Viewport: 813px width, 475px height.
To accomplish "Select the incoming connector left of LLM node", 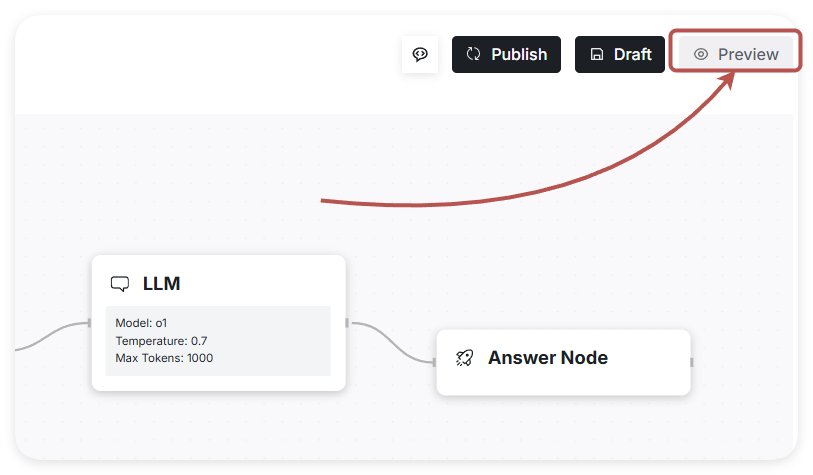I will click(x=50, y=336).
